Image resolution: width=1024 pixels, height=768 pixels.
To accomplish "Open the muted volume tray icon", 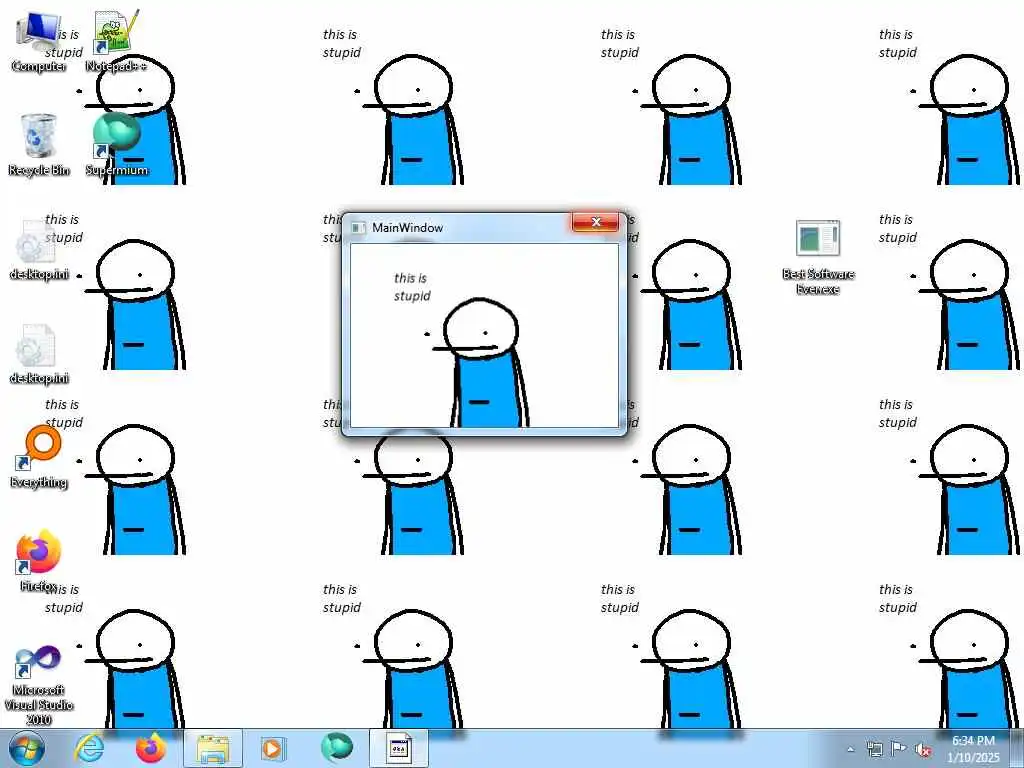I will pos(923,749).
